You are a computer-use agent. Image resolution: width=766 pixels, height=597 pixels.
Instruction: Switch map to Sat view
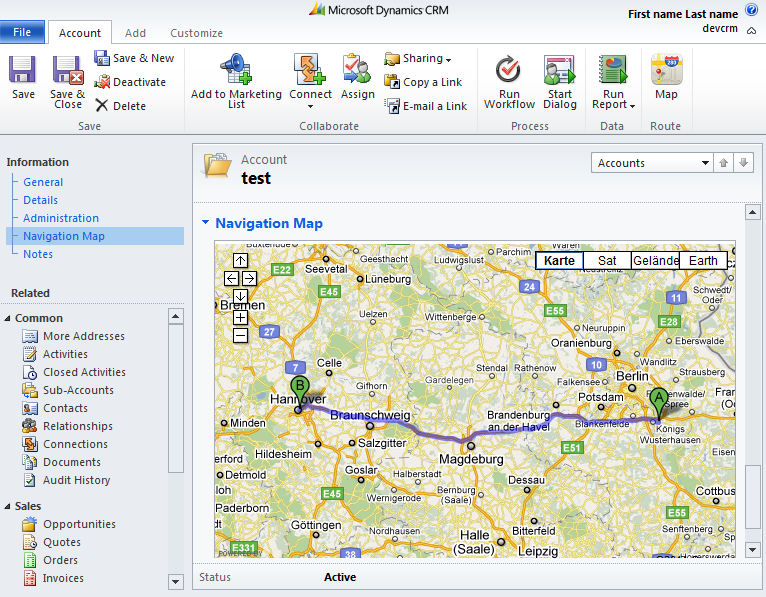tap(607, 261)
